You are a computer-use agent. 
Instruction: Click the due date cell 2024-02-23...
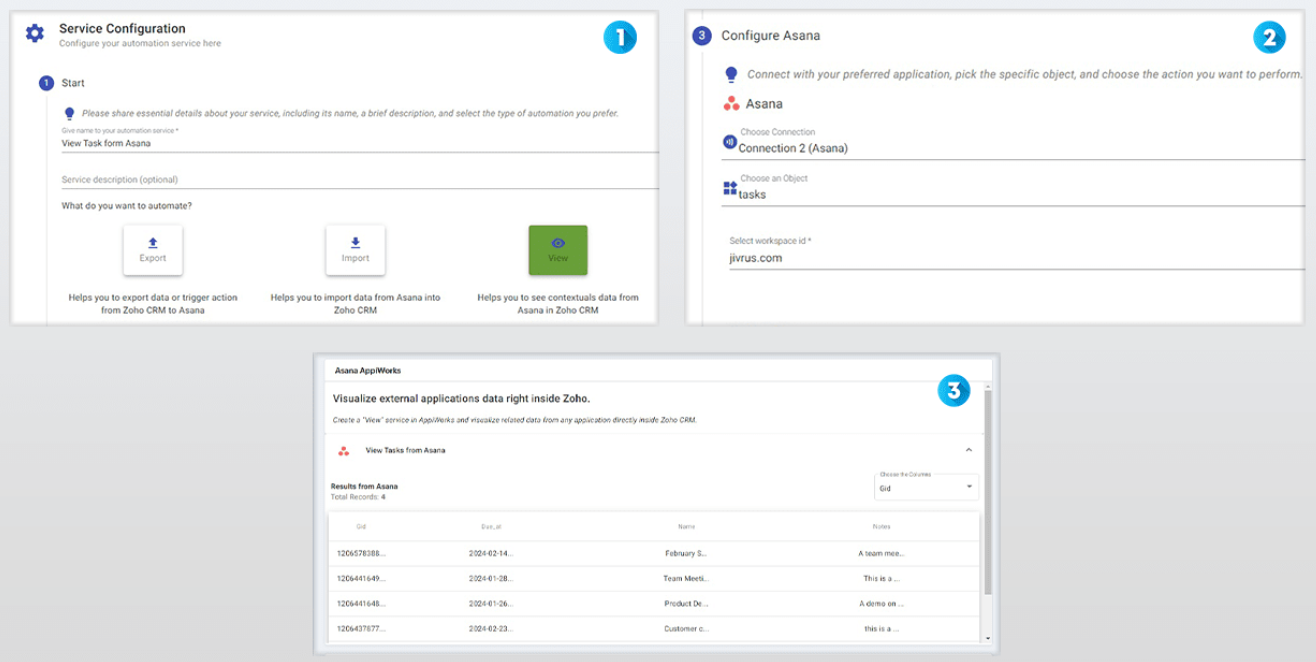pyautogui.click(x=490, y=629)
